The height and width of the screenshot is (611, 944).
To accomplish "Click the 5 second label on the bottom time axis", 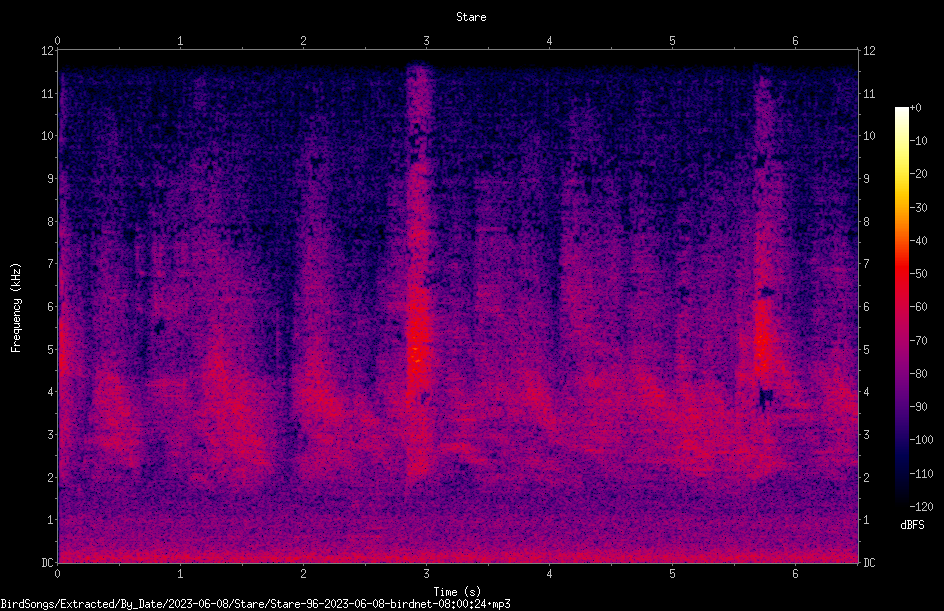I will (672, 574).
